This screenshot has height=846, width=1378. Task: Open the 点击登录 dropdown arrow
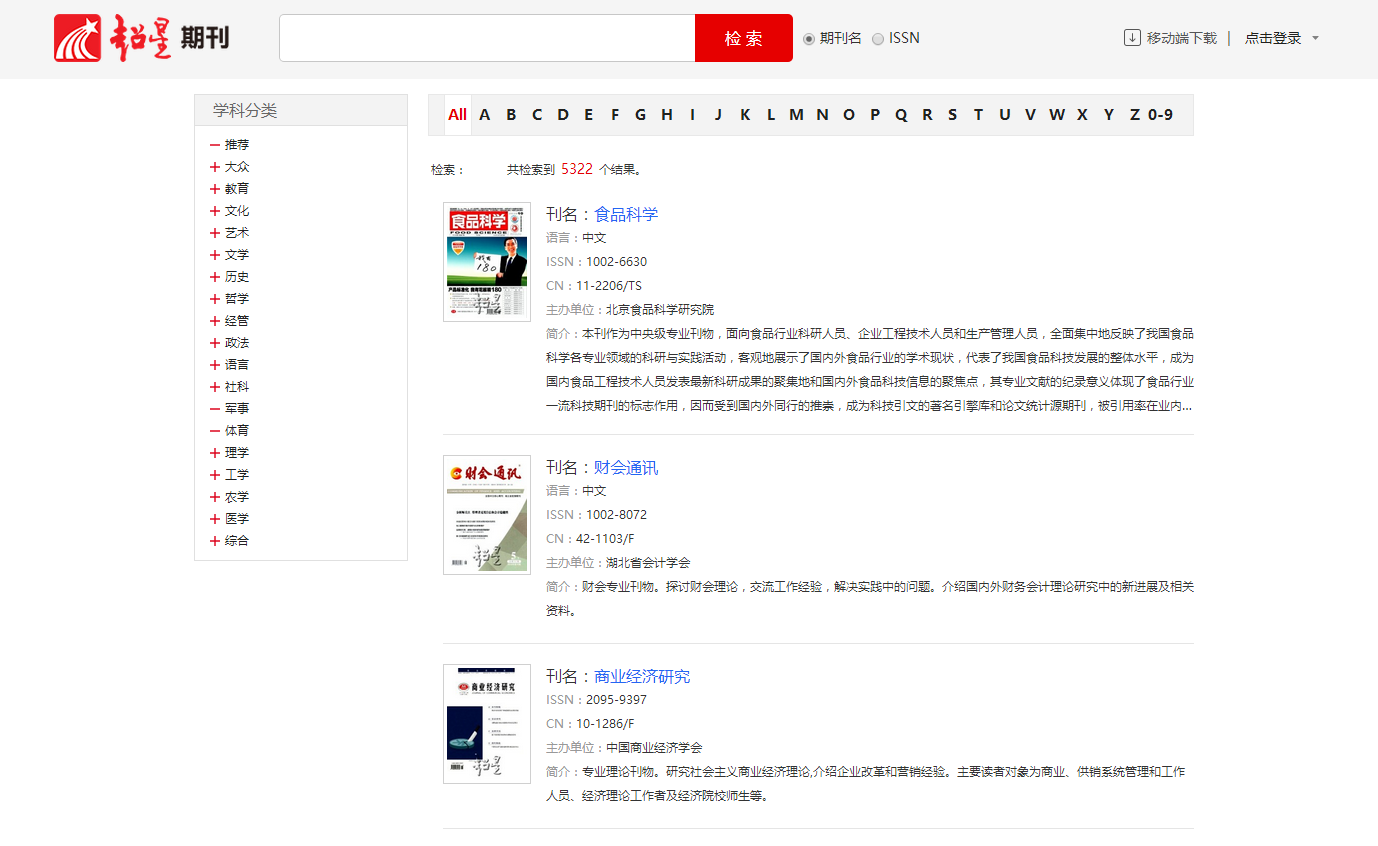(x=1315, y=39)
